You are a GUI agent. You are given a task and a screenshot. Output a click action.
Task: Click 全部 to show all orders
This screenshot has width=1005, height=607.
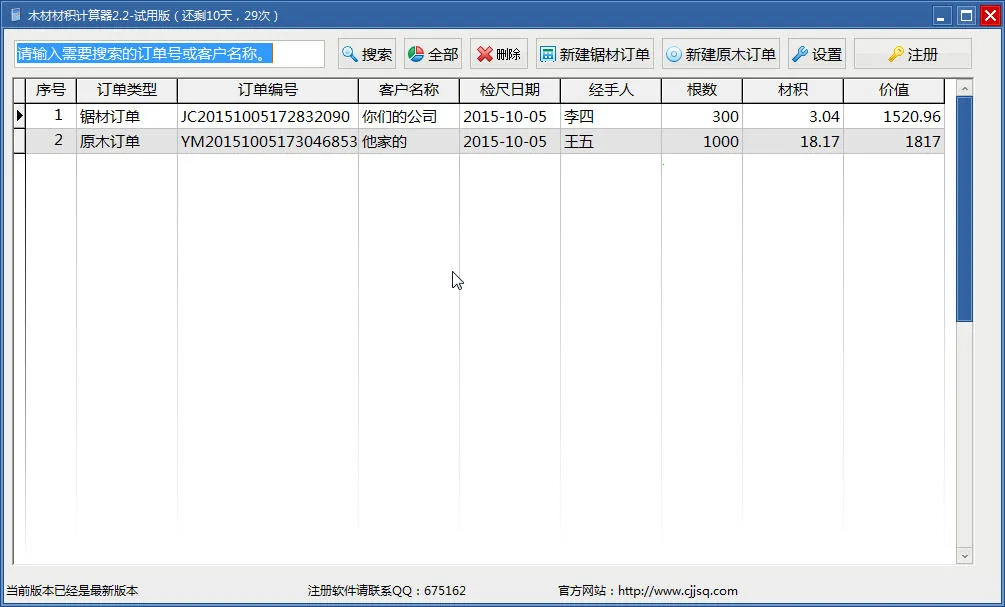(x=431, y=54)
